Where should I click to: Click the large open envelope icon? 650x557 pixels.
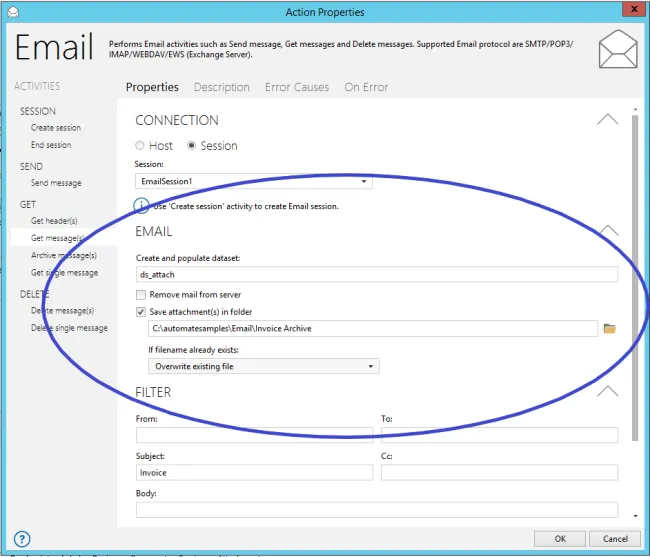click(618, 49)
